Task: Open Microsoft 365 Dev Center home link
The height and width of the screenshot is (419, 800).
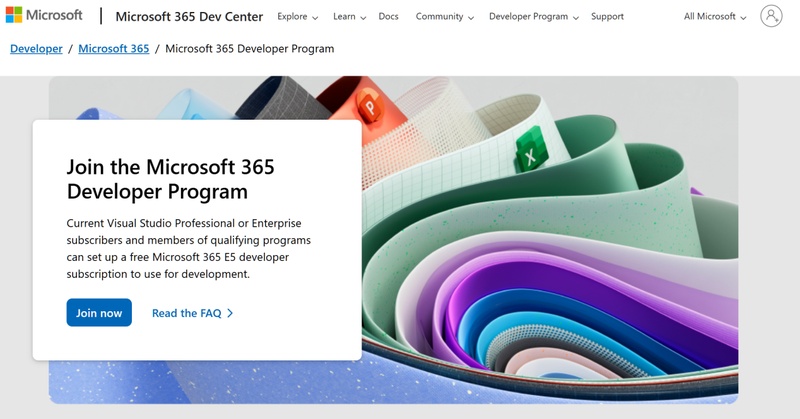Action: 189,16
